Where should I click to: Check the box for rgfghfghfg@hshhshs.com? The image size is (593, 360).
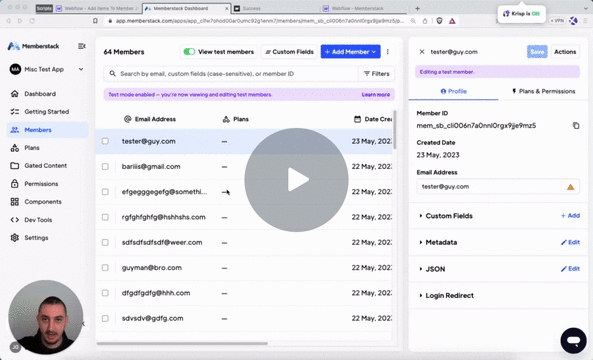click(105, 217)
